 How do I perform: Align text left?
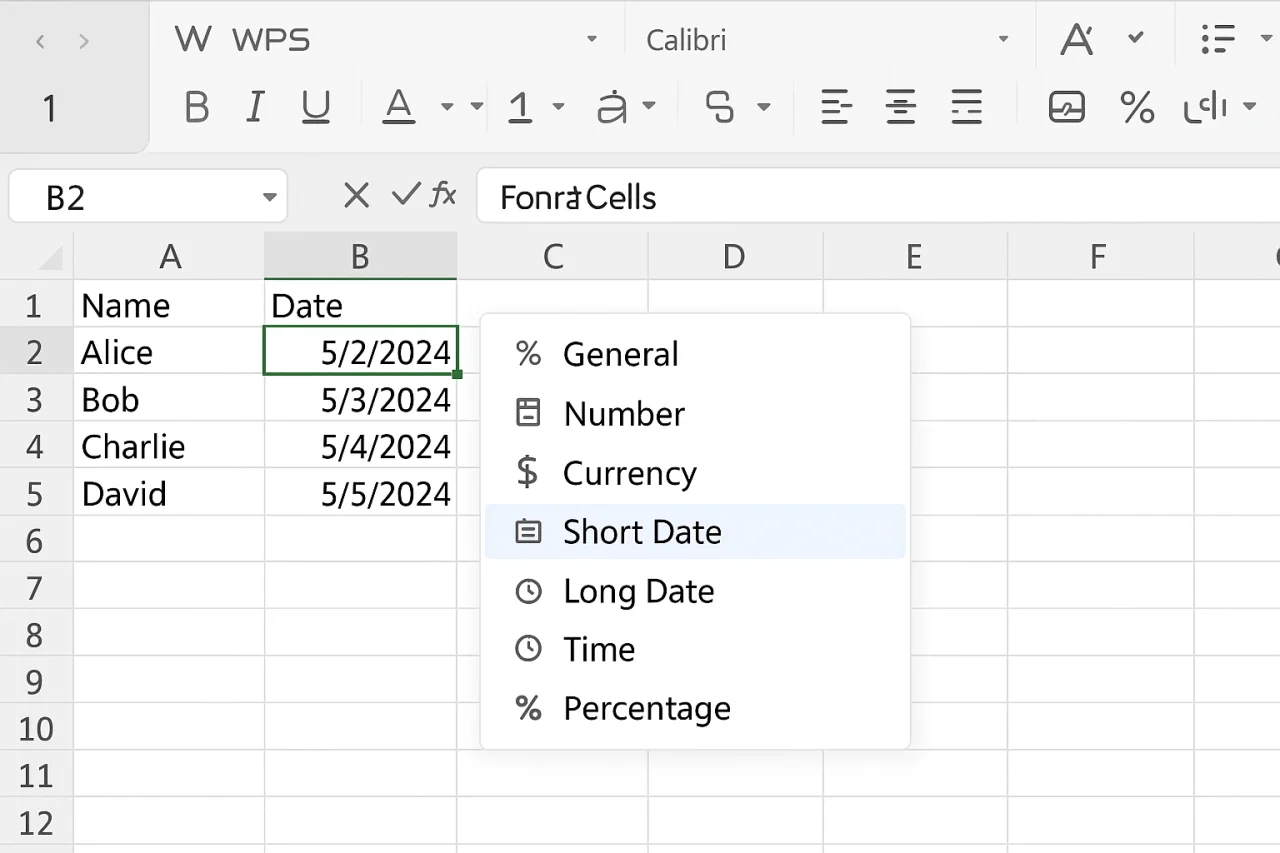click(836, 106)
